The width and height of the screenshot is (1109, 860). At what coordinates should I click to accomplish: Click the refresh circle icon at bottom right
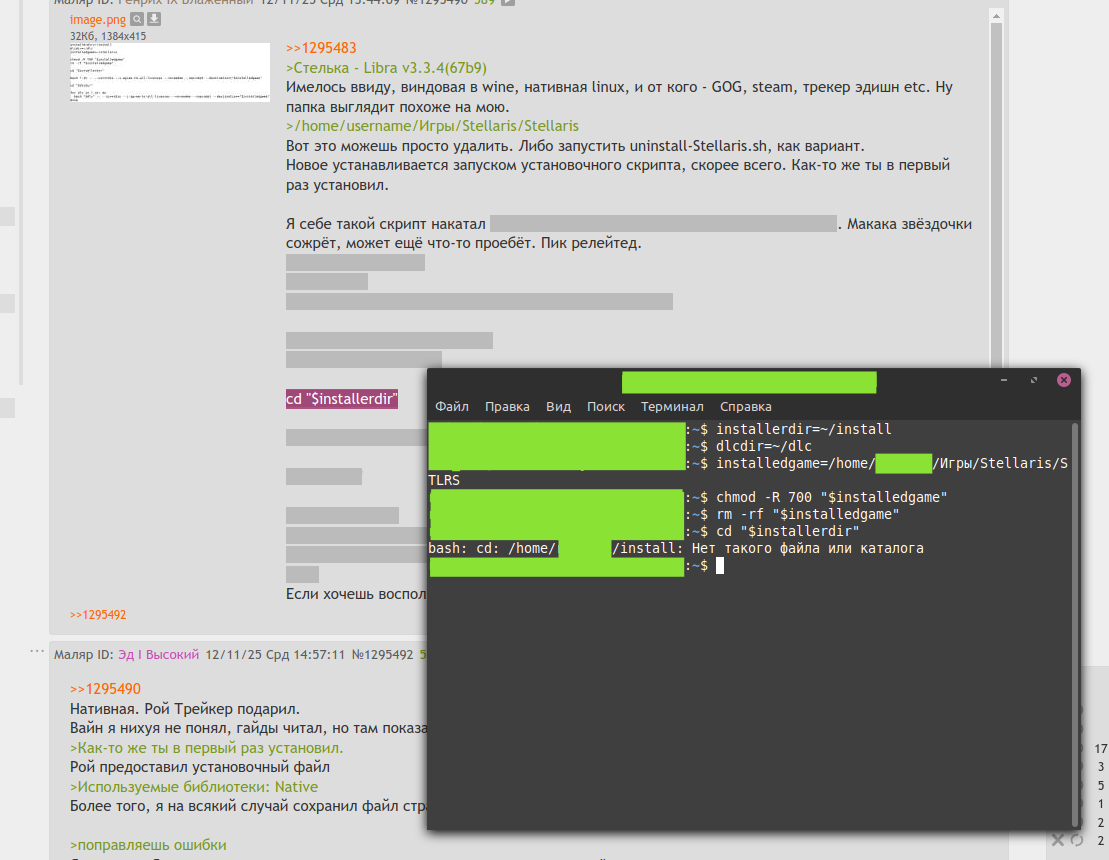1077,840
